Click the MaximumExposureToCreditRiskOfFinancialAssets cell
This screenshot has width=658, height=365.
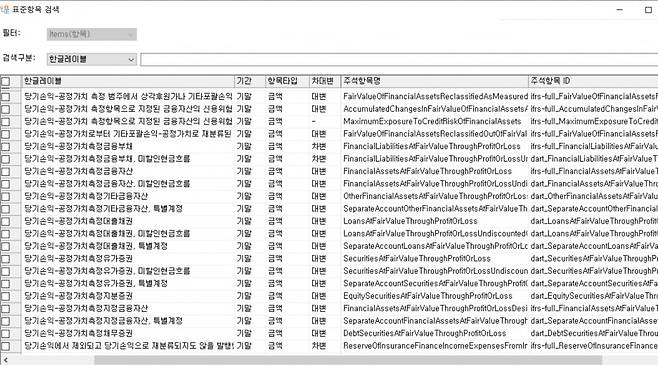click(x=432, y=121)
